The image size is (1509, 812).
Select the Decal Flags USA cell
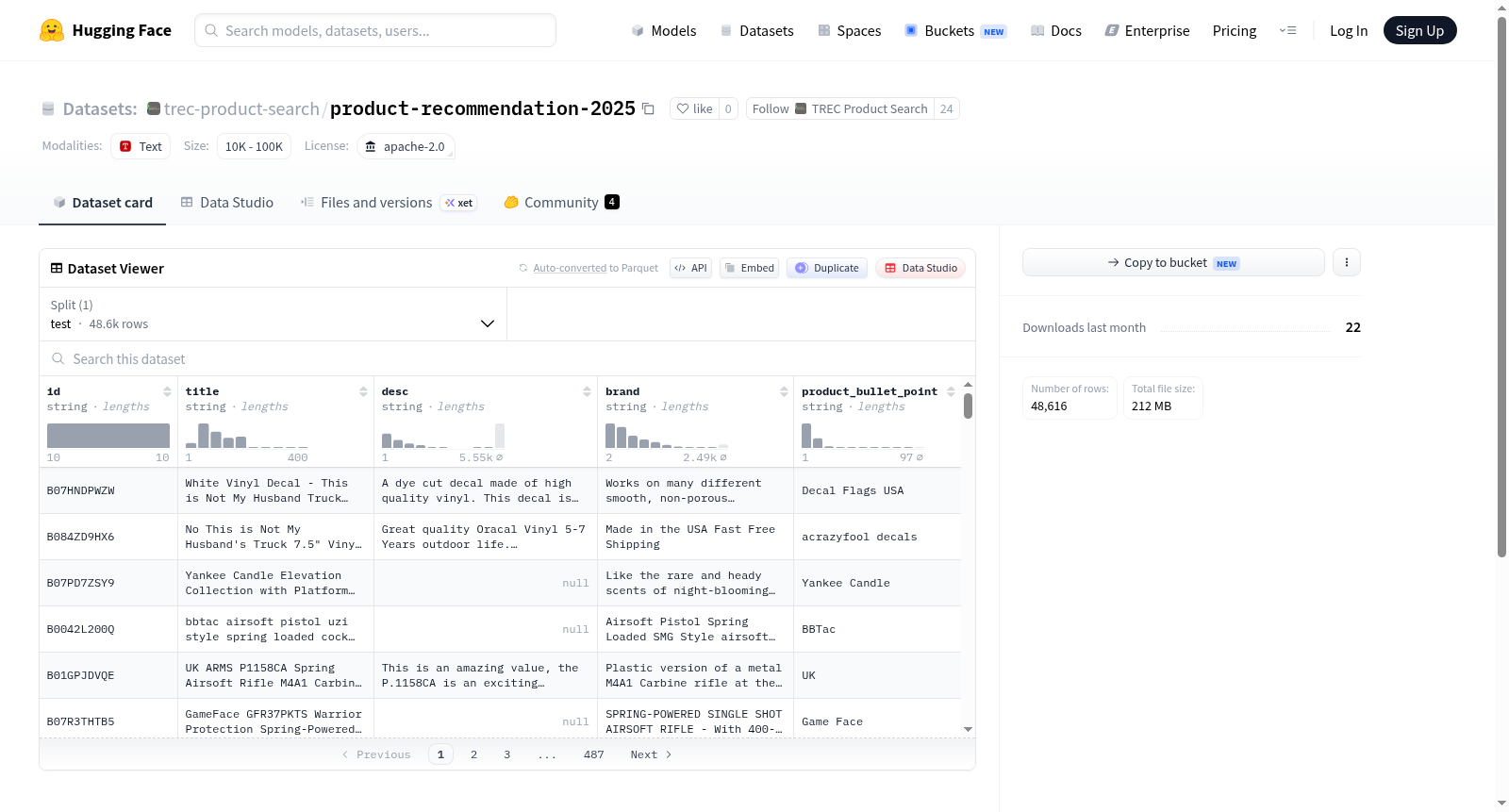877,490
